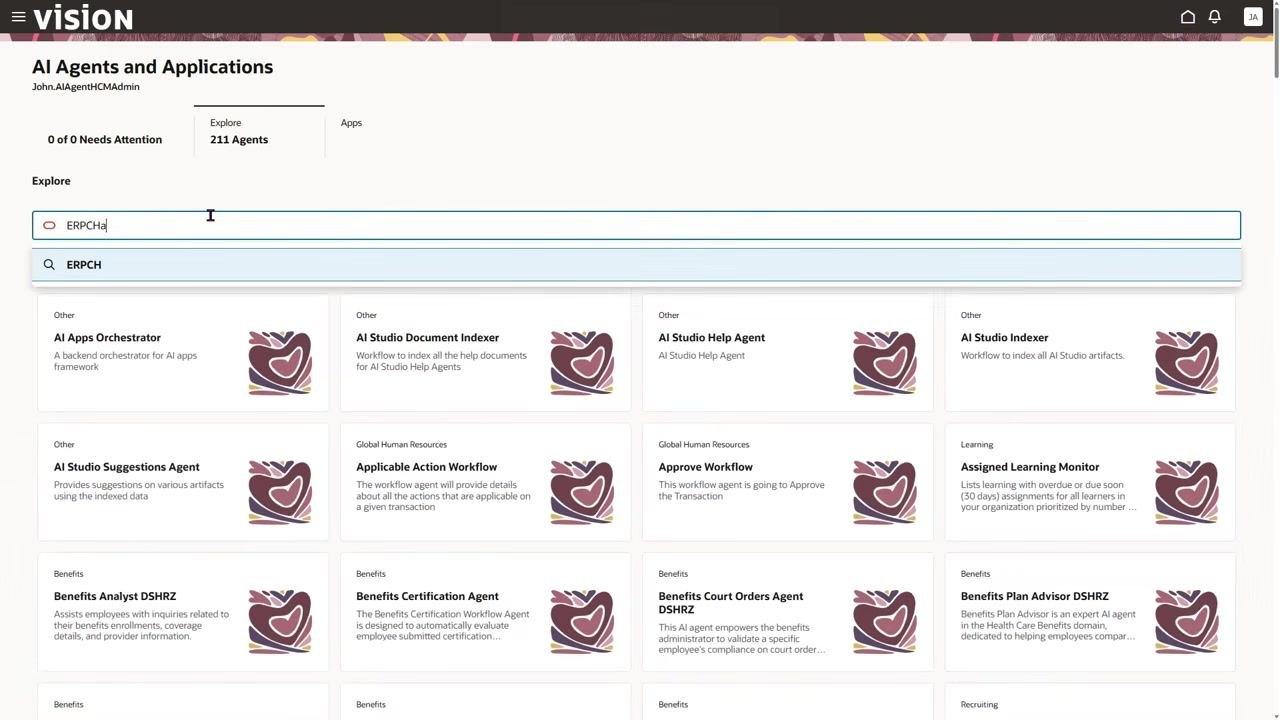Click the John.AIAgentHCMAdmin username text

86,87
